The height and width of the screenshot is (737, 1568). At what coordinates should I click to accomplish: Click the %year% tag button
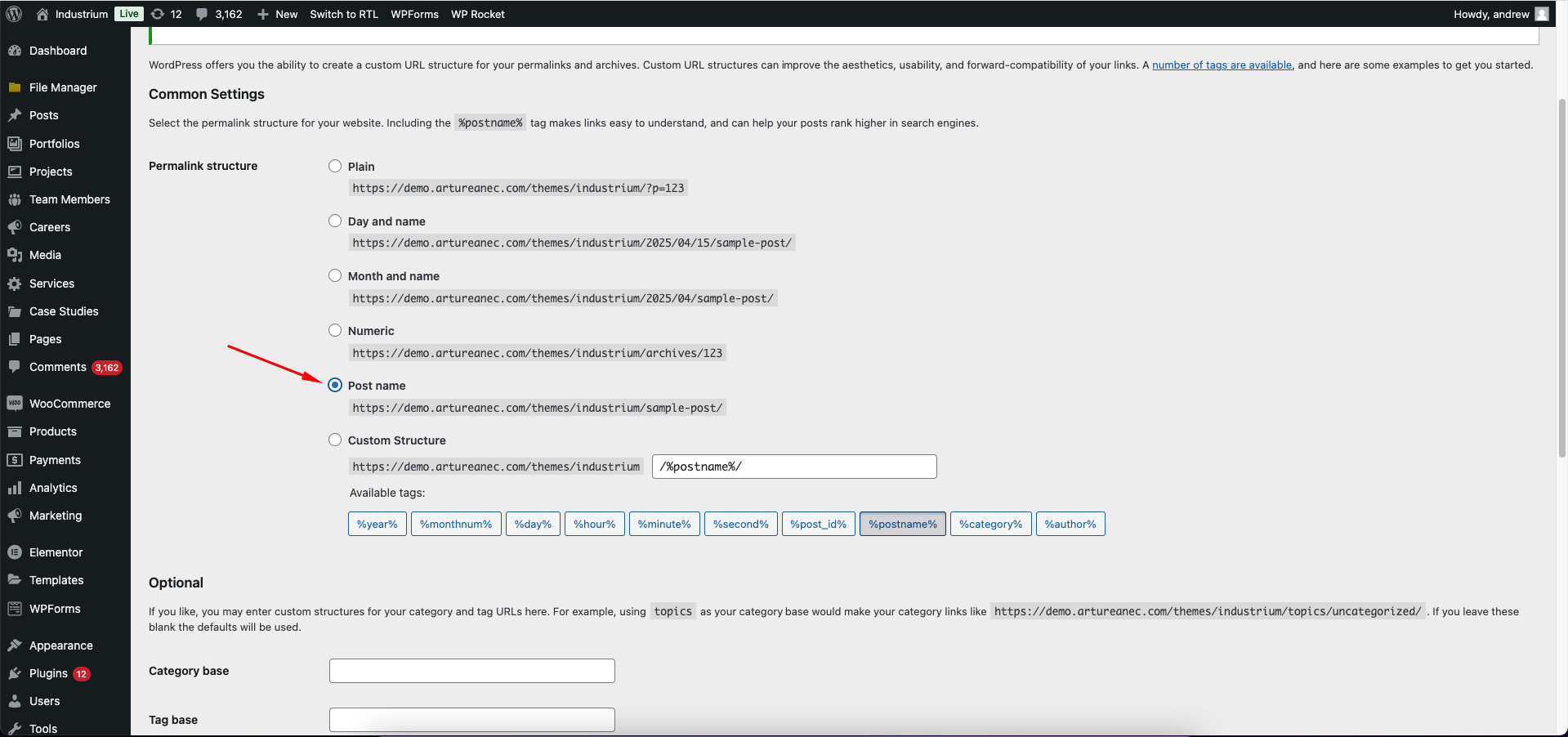pyautogui.click(x=377, y=524)
